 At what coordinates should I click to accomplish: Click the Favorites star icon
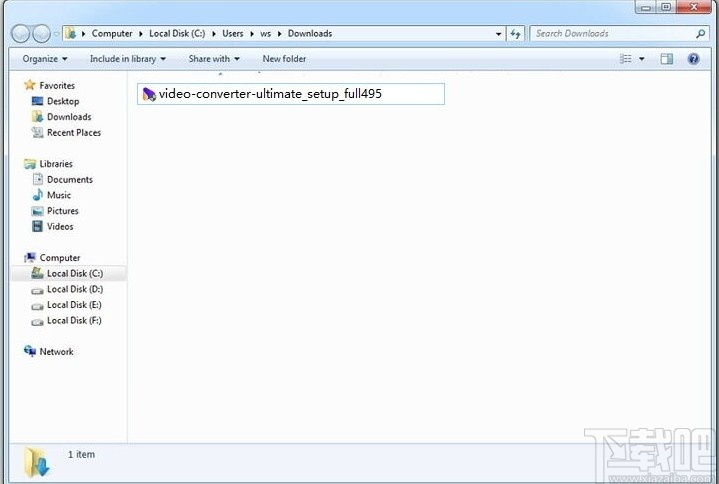[x=30, y=85]
